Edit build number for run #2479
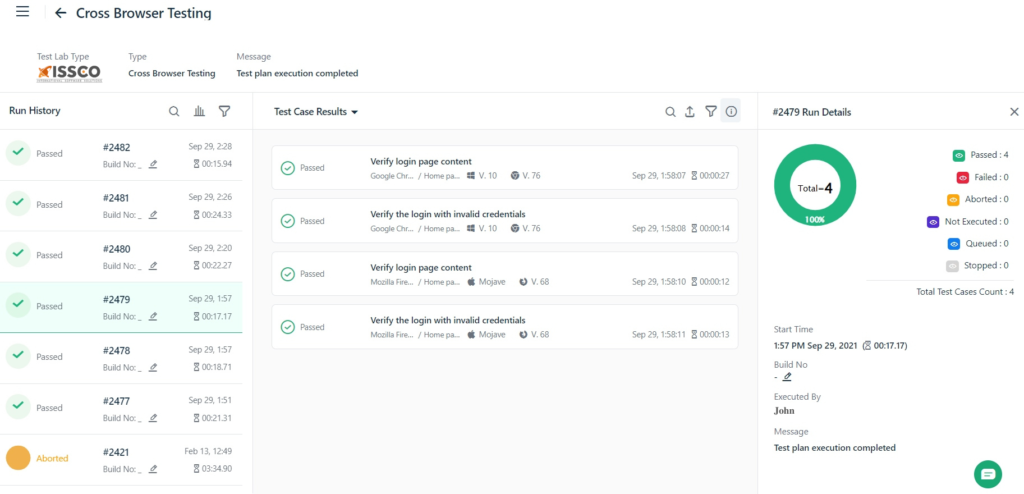 coord(153,316)
